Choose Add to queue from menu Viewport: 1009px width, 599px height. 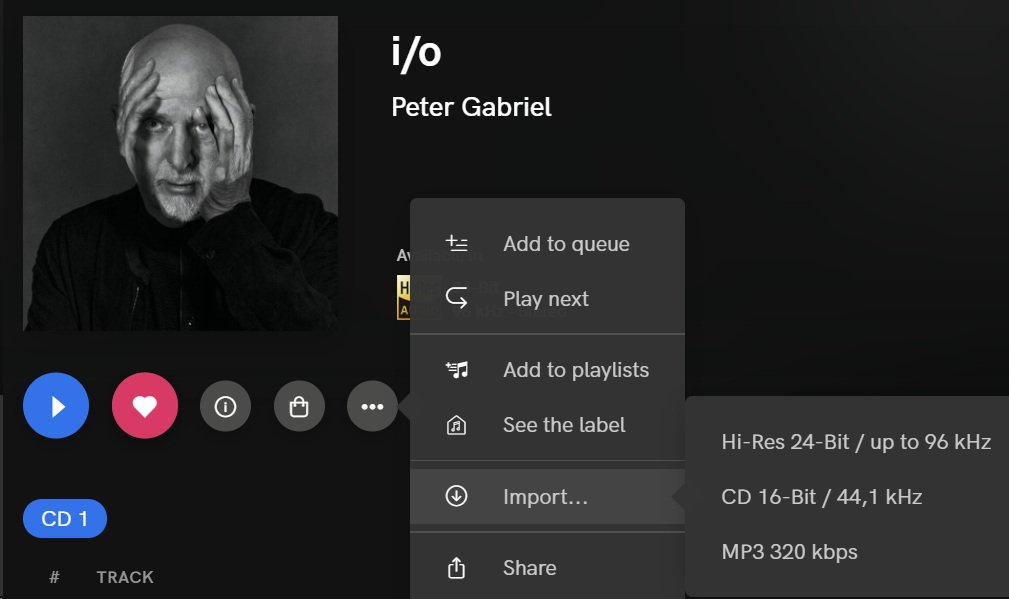566,244
